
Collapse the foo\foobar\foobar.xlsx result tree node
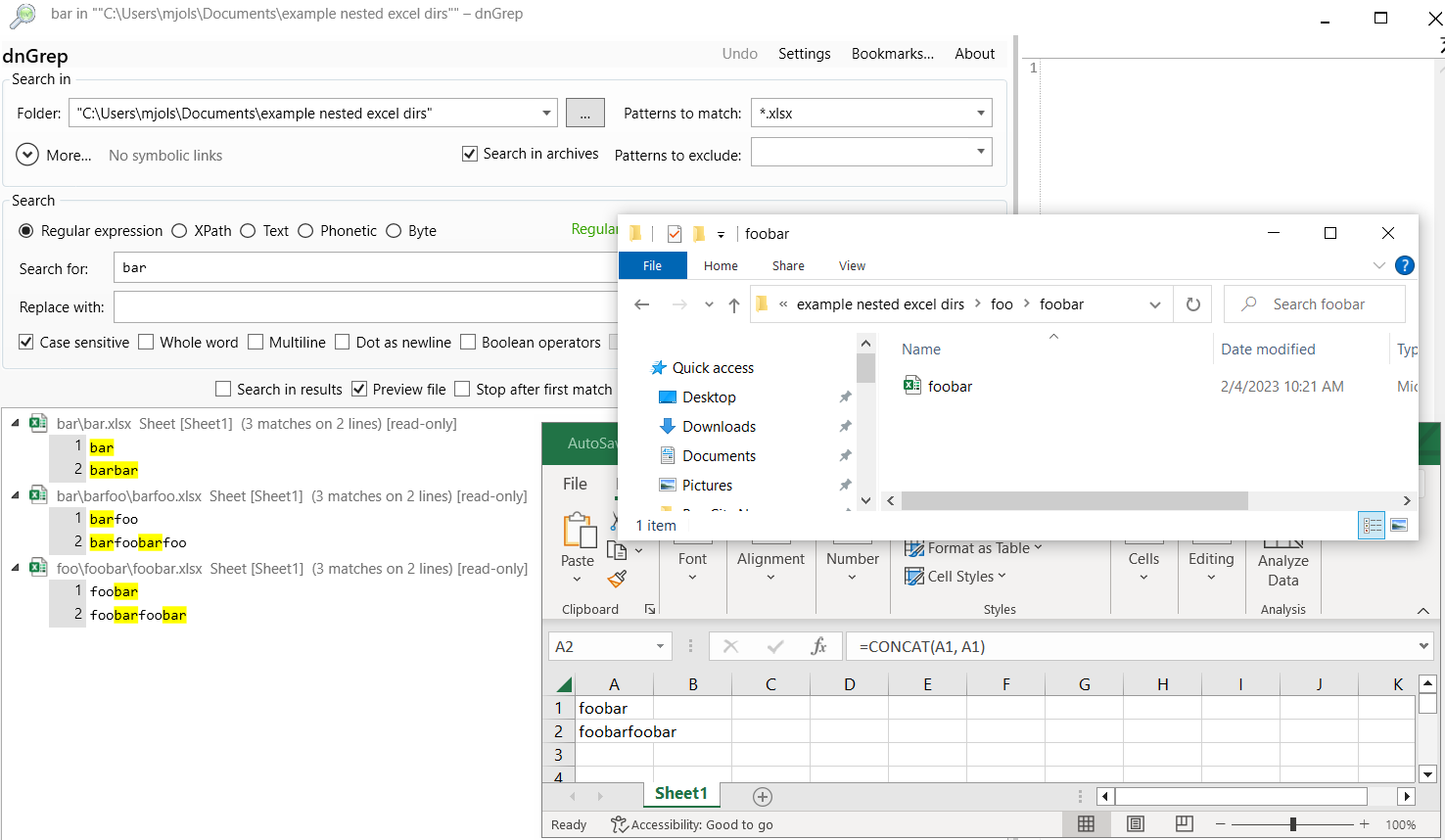pyautogui.click(x=15, y=568)
